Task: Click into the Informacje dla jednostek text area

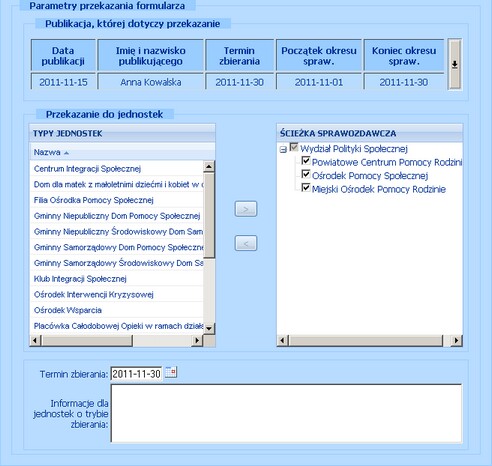Action: pyautogui.click(x=286, y=414)
